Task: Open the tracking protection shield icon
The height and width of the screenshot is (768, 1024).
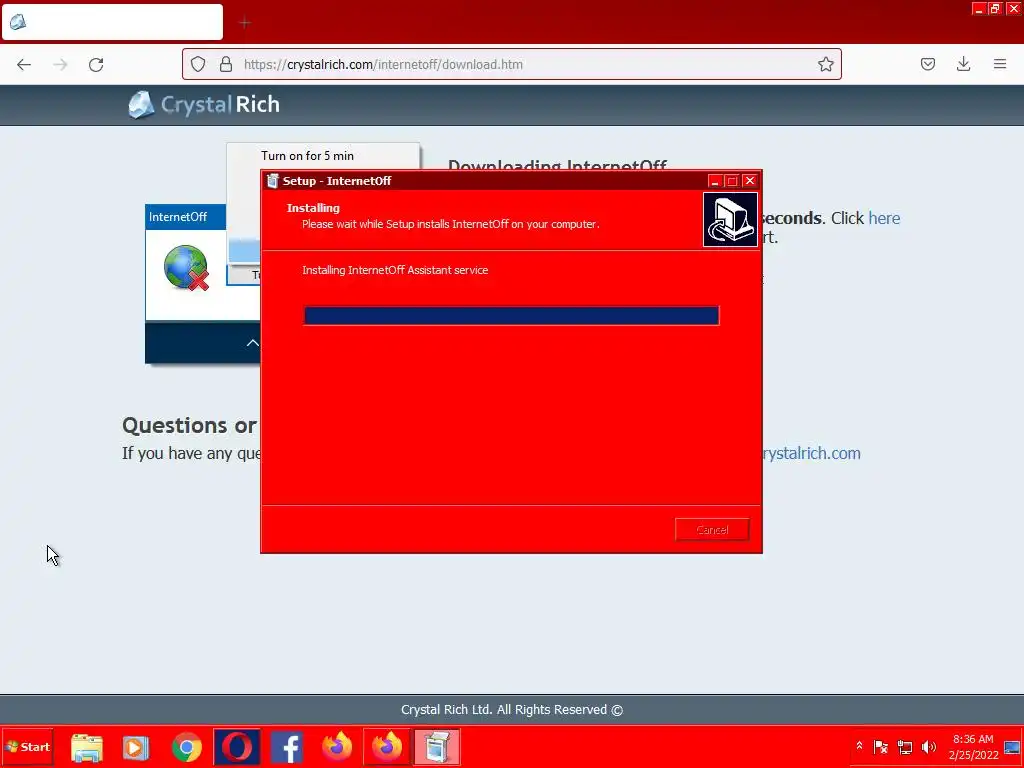Action: 198,64
